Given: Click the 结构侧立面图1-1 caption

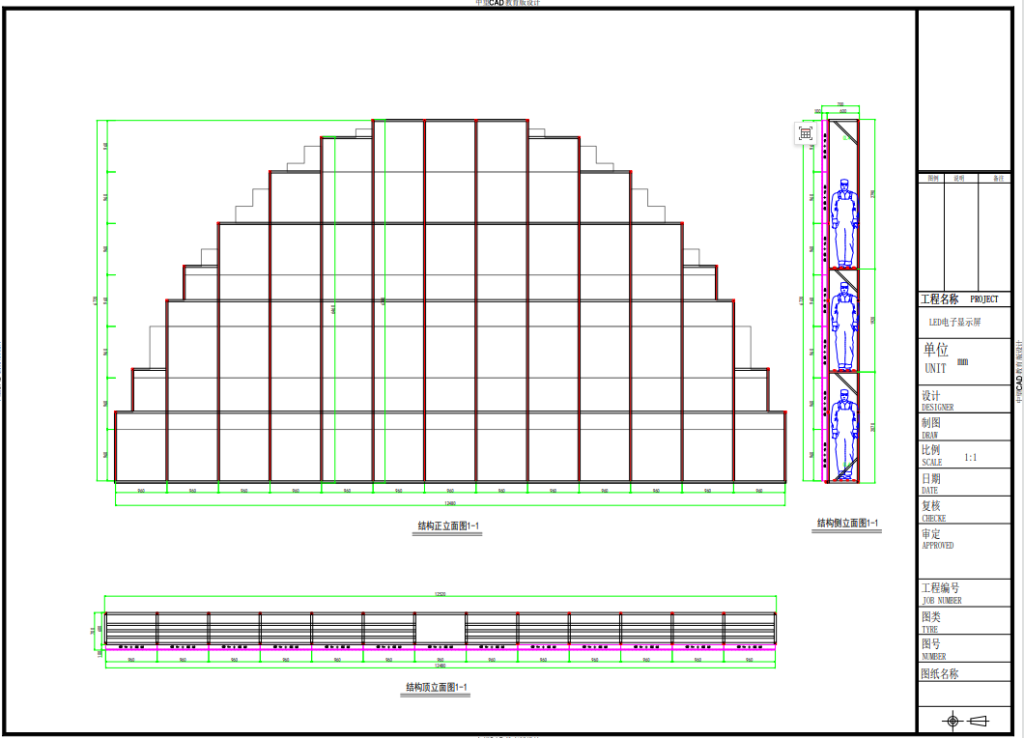Looking at the screenshot, I should click(847, 523).
